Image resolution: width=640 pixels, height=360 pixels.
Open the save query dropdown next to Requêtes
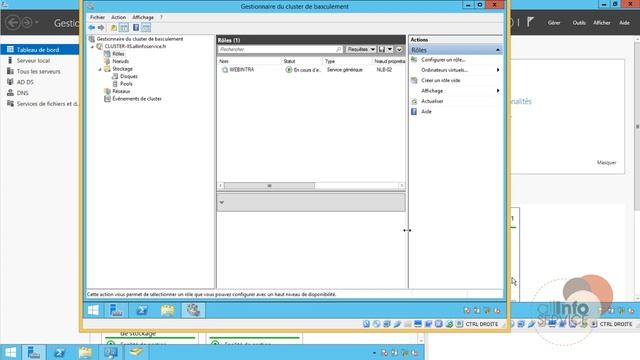click(x=390, y=49)
